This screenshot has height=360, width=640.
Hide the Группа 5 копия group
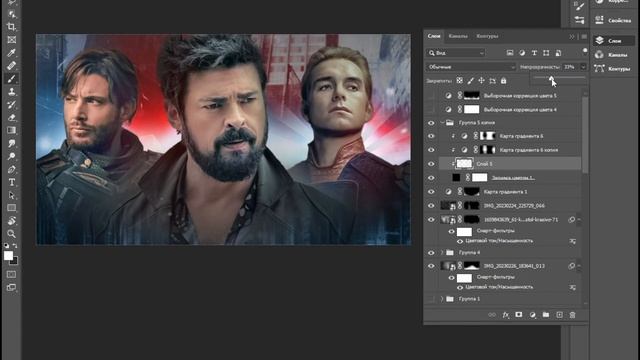[x=431, y=122]
